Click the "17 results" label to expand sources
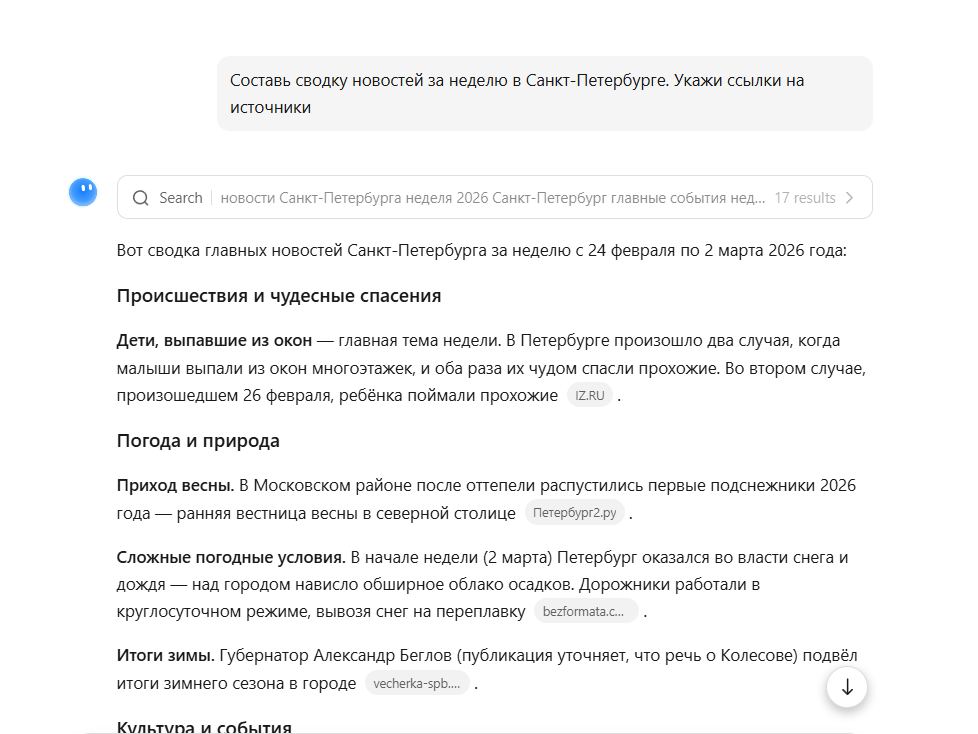 point(806,197)
